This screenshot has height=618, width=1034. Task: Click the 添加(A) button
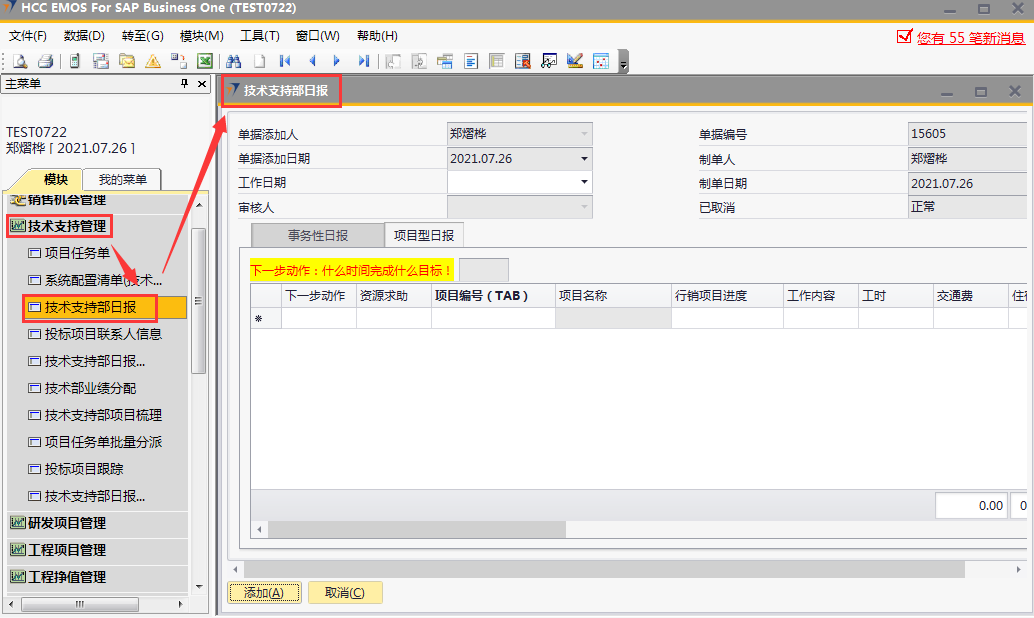point(264,593)
